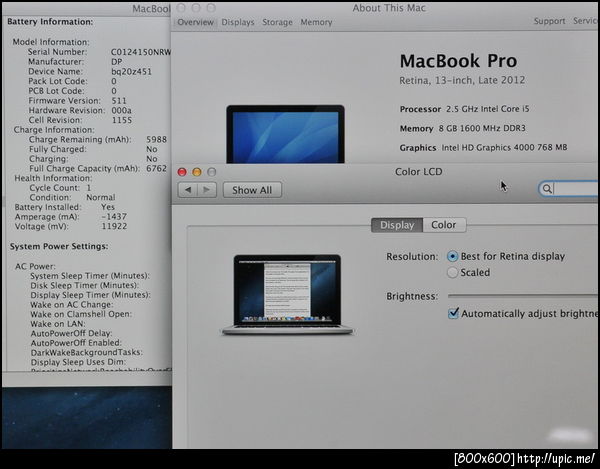Click the DarkWakeBackgroundTasks row
600x469 pixels.
[86, 352]
